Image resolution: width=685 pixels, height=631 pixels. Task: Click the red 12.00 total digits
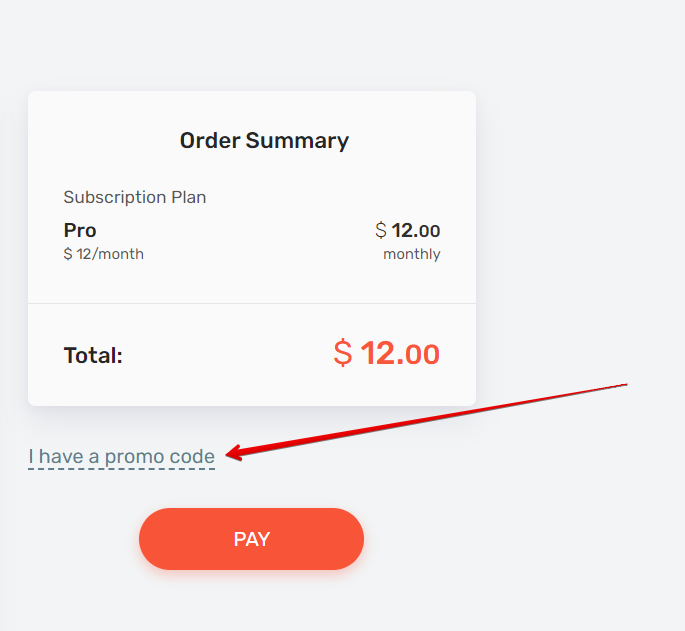[400, 354]
